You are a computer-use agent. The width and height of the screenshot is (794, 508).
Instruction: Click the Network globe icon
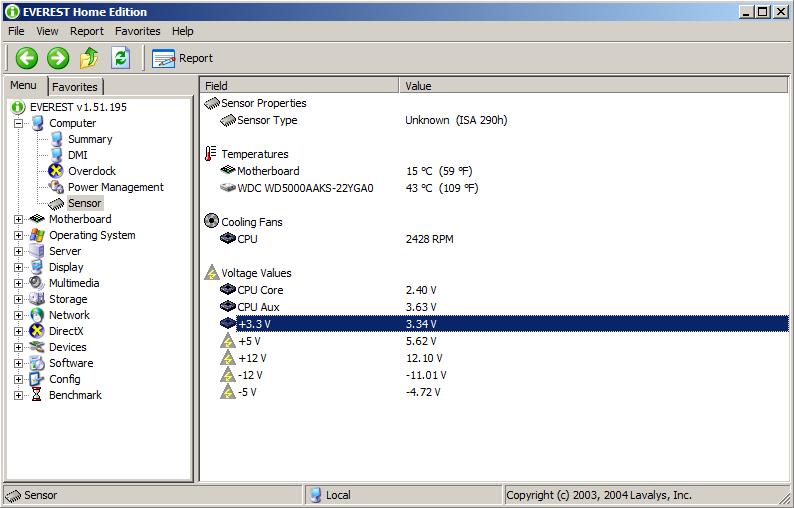pyautogui.click(x=37, y=315)
